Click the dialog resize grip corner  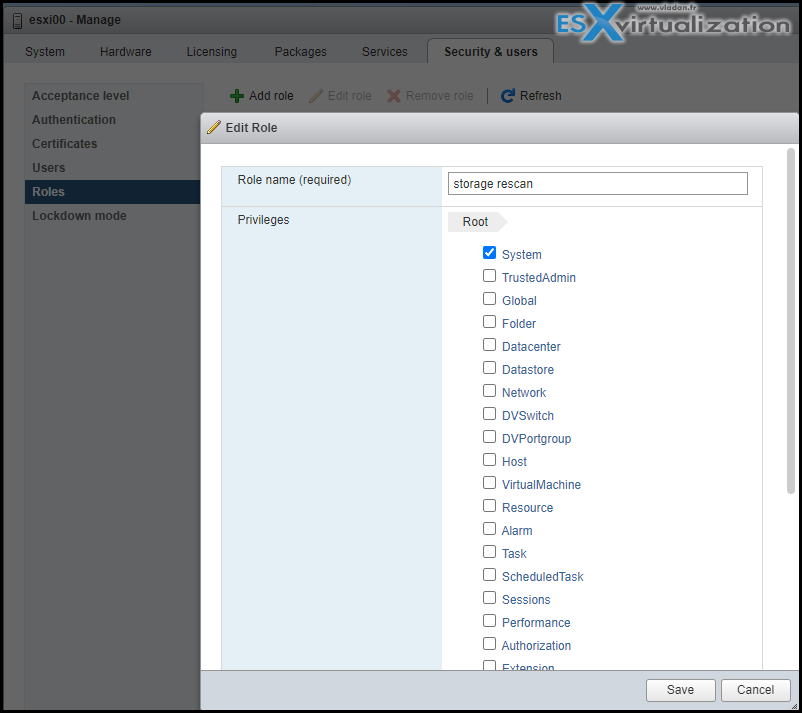coord(794,706)
